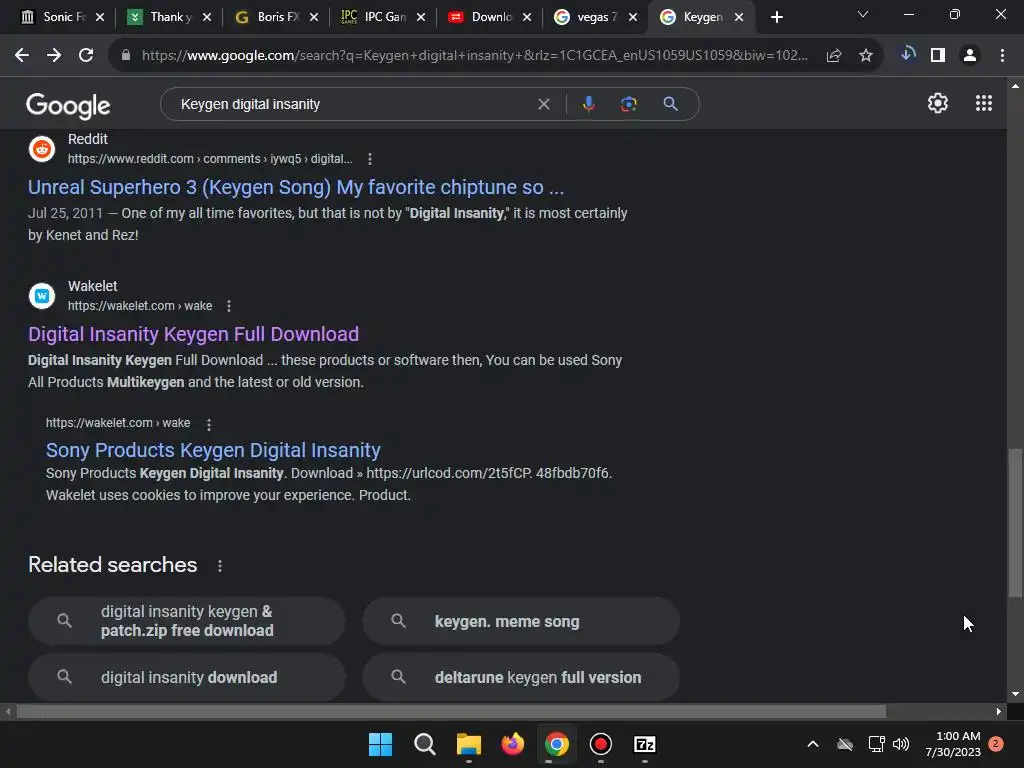
Task: Show hidden system tray icons
Action: tap(812, 744)
